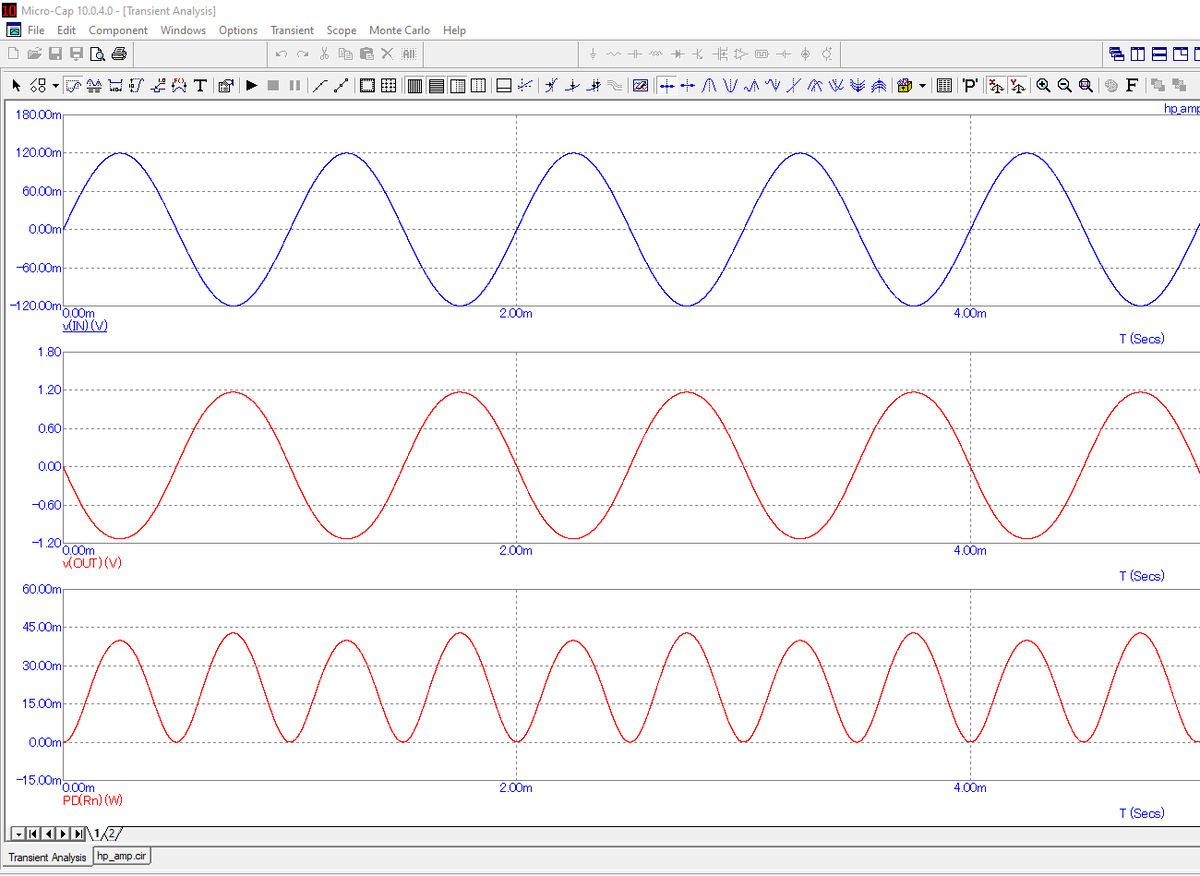Open the Component menu

click(x=118, y=30)
